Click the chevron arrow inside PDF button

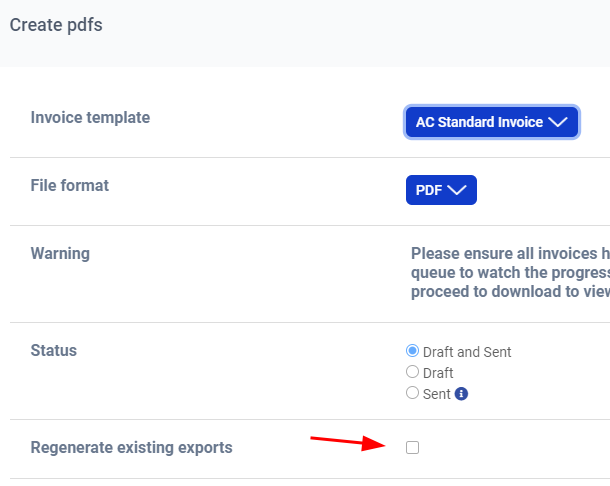(x=457, y=191)
